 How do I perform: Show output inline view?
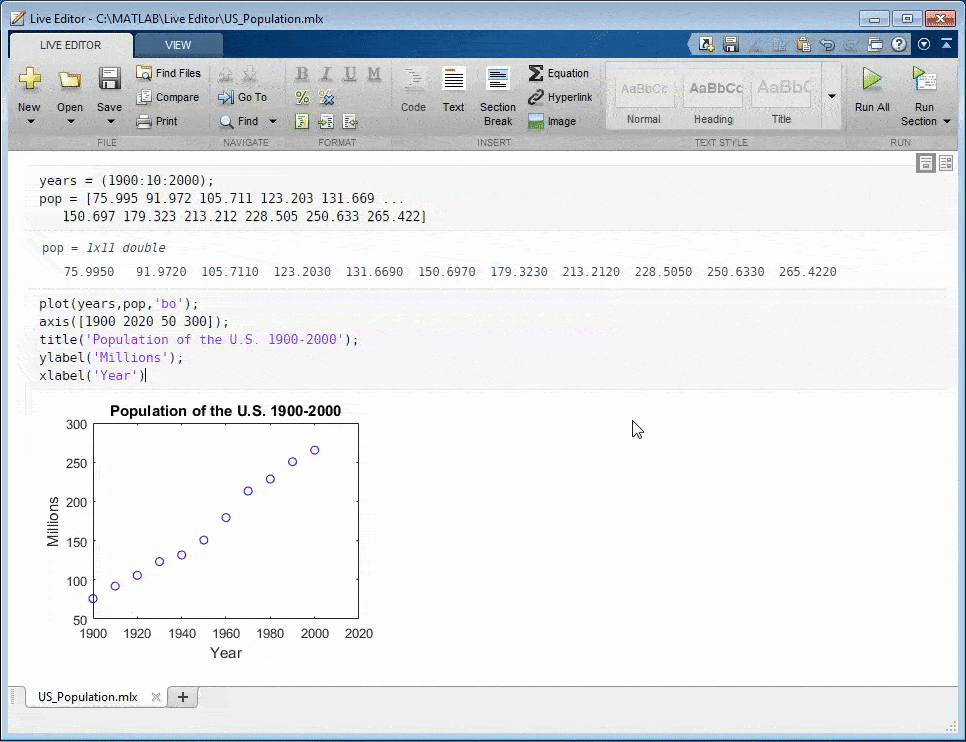(x=926, y=163)
